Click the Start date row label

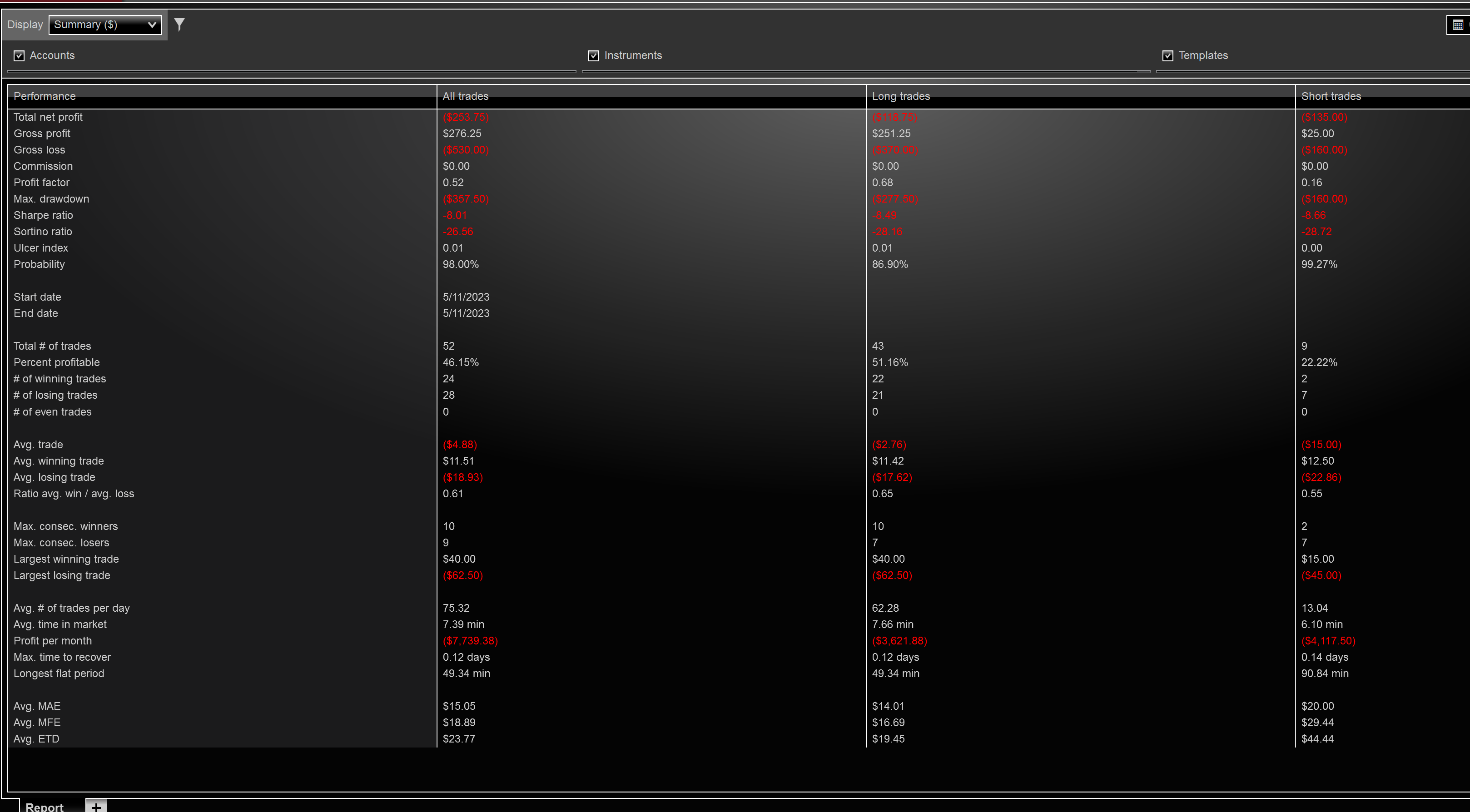tap(37, 297)
